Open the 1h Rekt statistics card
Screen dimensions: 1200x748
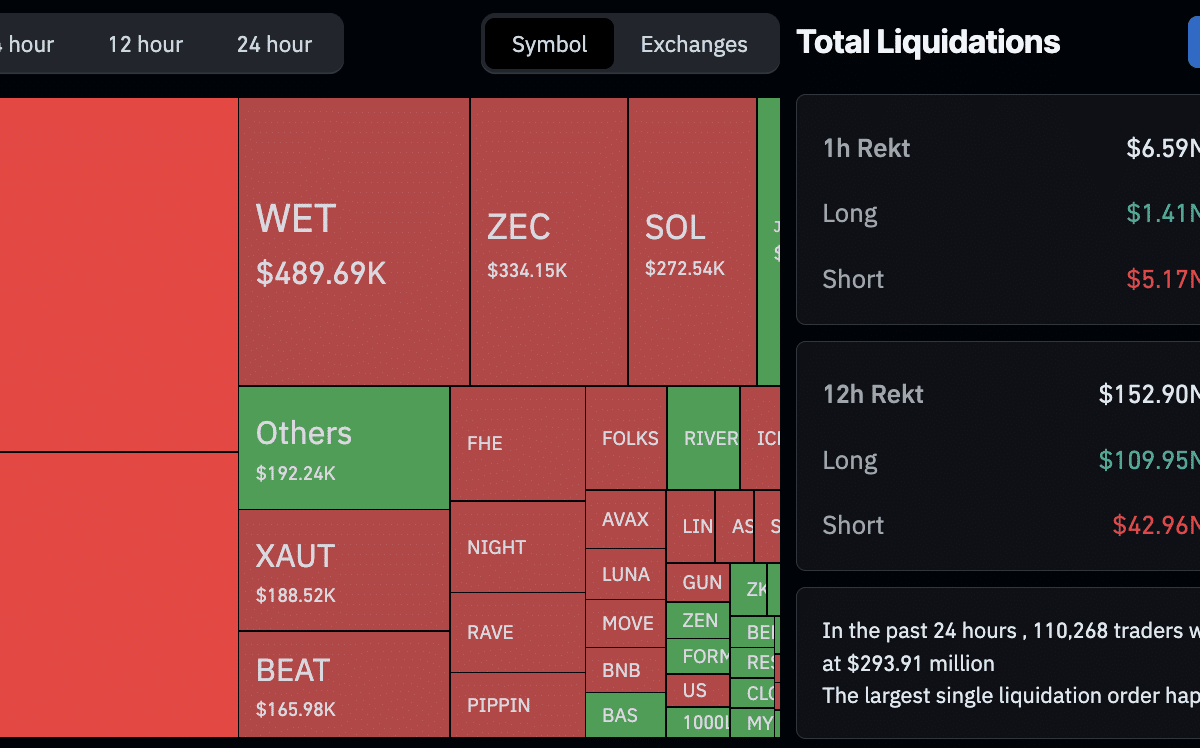click(1000, 210)
